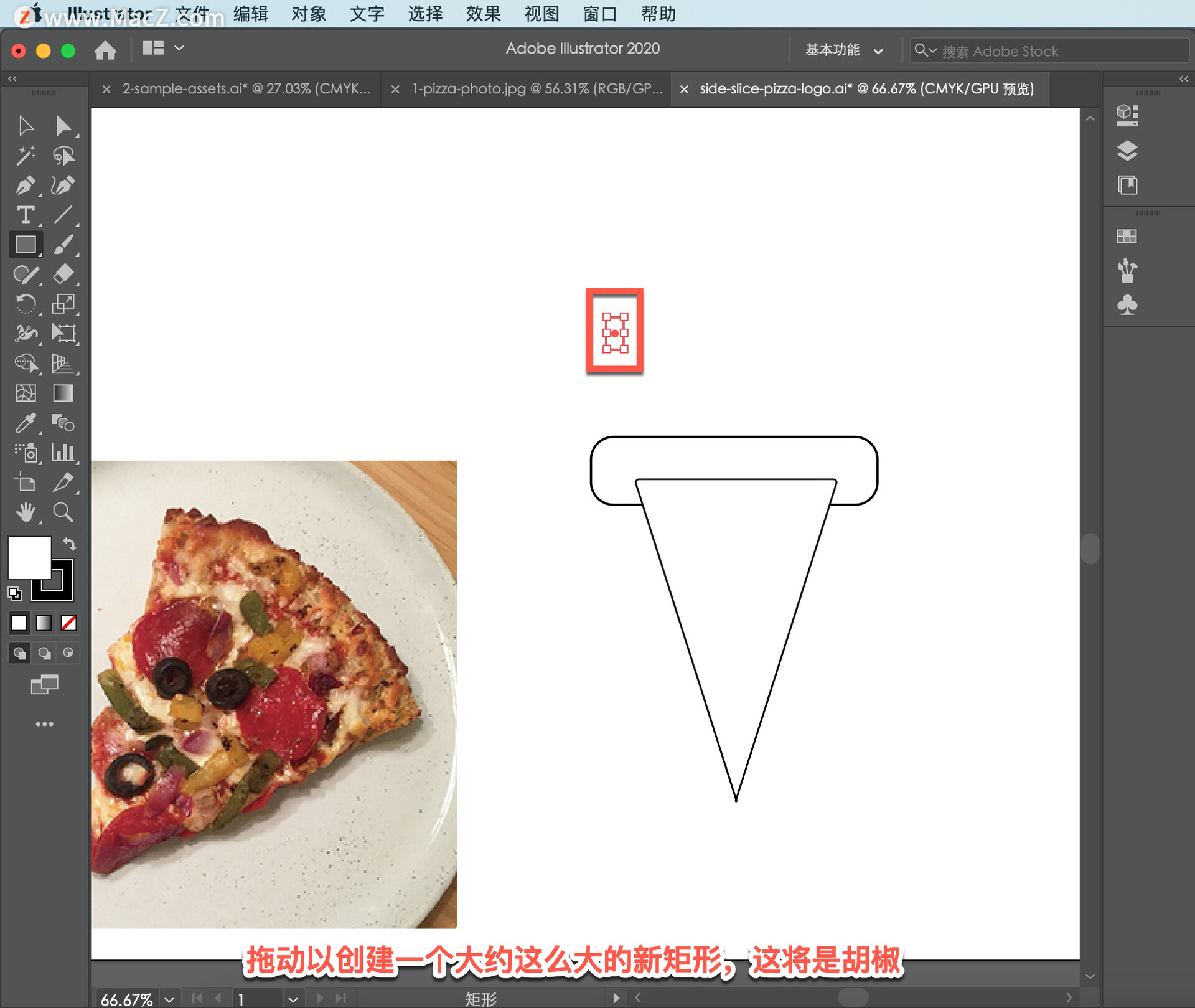Select the Mesh tool
This screenshot has height=1008, width=1195.
point(26,393)
